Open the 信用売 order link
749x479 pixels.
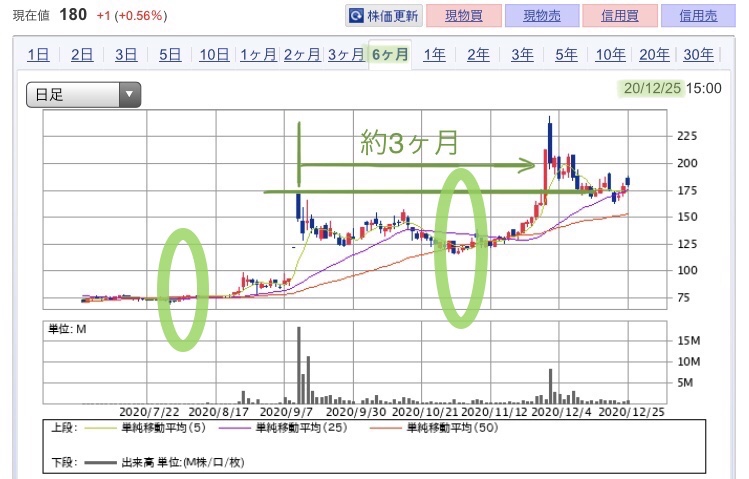698,16
